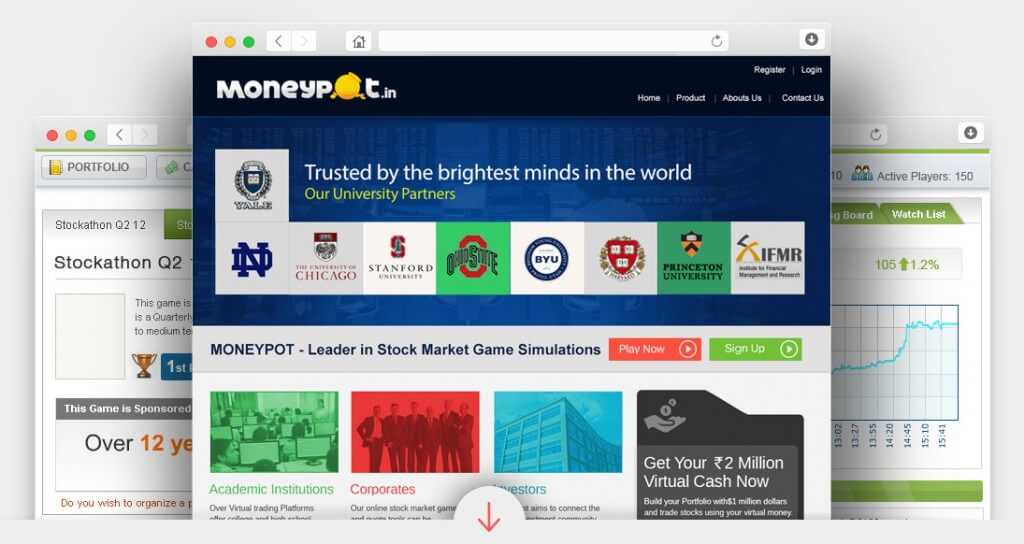Click the reload icon in address bar
Screen dimensions: 1024x544
[x=716, y=41]
